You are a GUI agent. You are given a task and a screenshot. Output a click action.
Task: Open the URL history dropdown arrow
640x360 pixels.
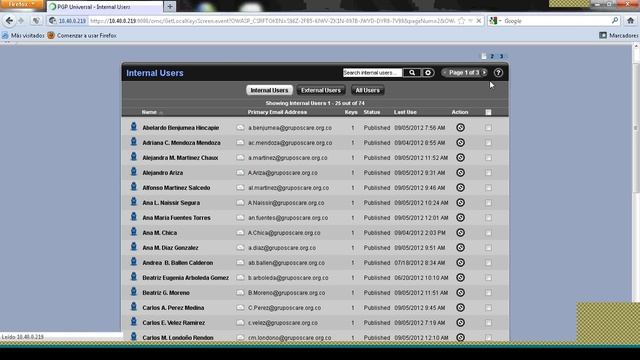(470, 21)
